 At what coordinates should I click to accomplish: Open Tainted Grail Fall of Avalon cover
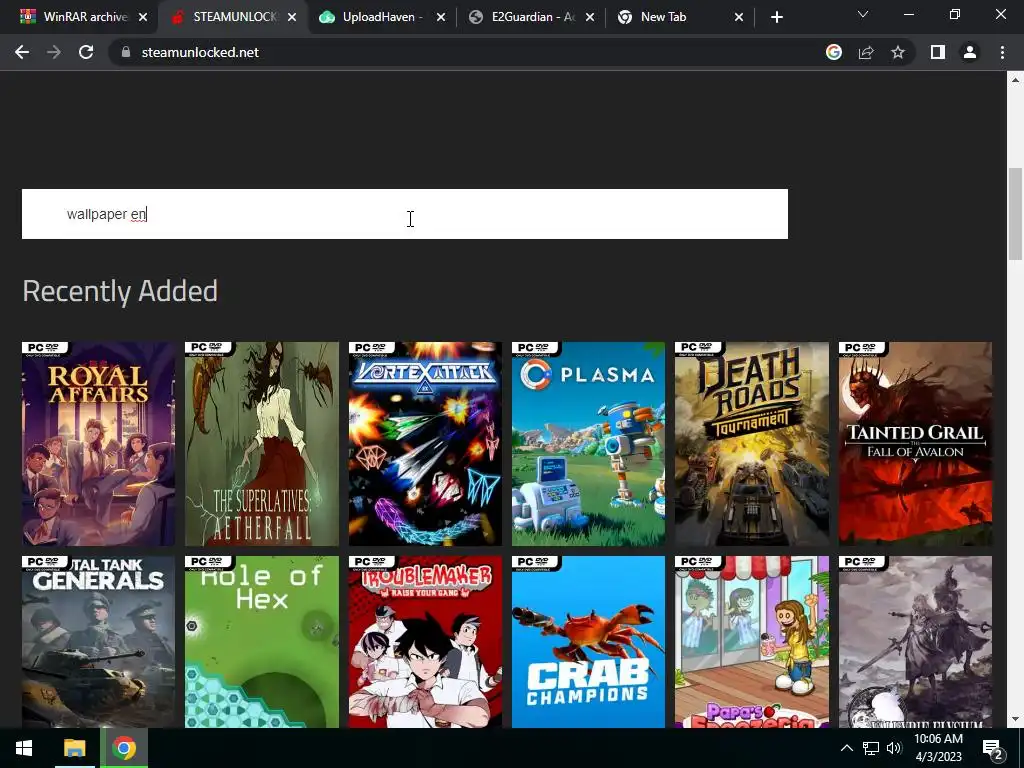[x=915, y=443]
